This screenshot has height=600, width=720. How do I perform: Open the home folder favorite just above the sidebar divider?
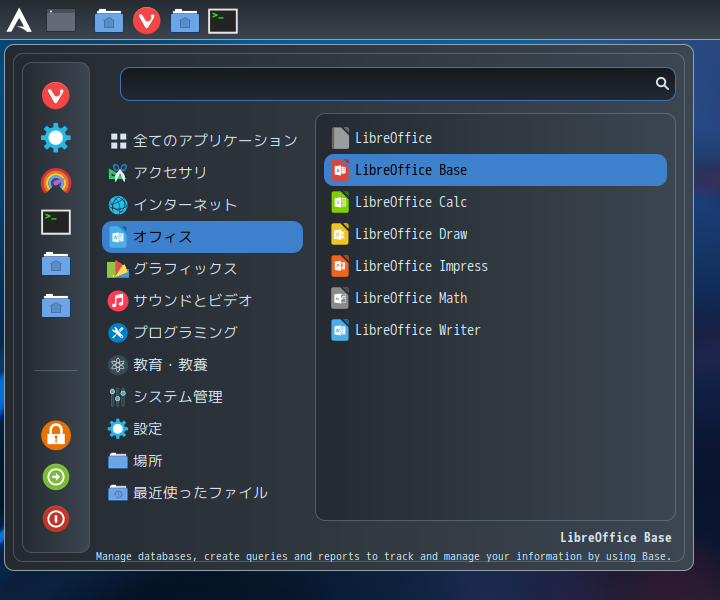[x=56, y=306]
